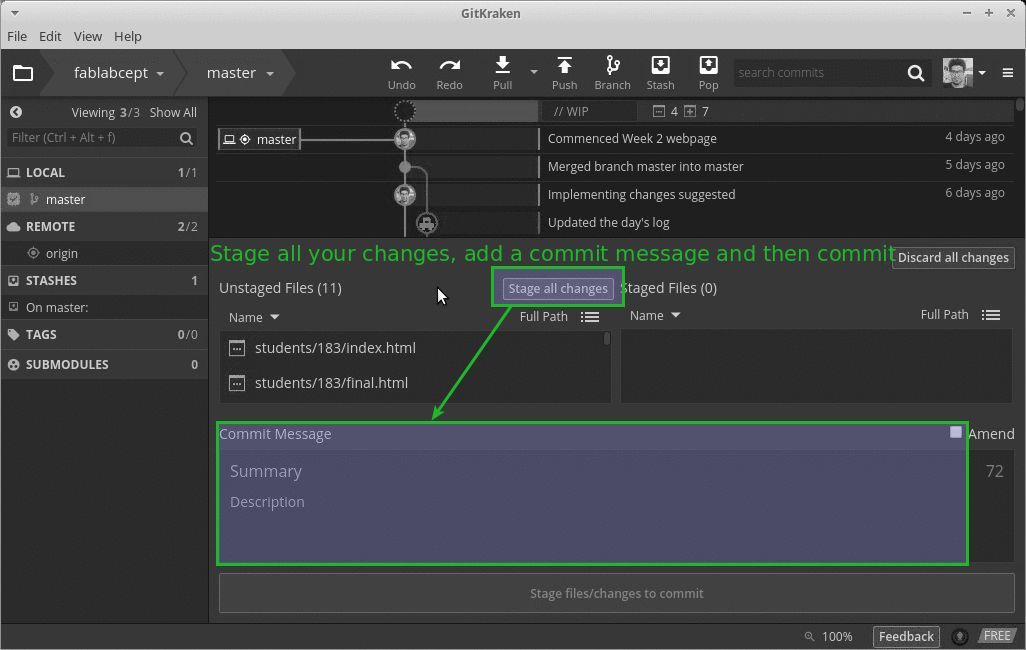This screenshot has width=1026, height=650.
Task: Sort Unstaged Files by Name dropdown
Action: click(x=254, y=317)
